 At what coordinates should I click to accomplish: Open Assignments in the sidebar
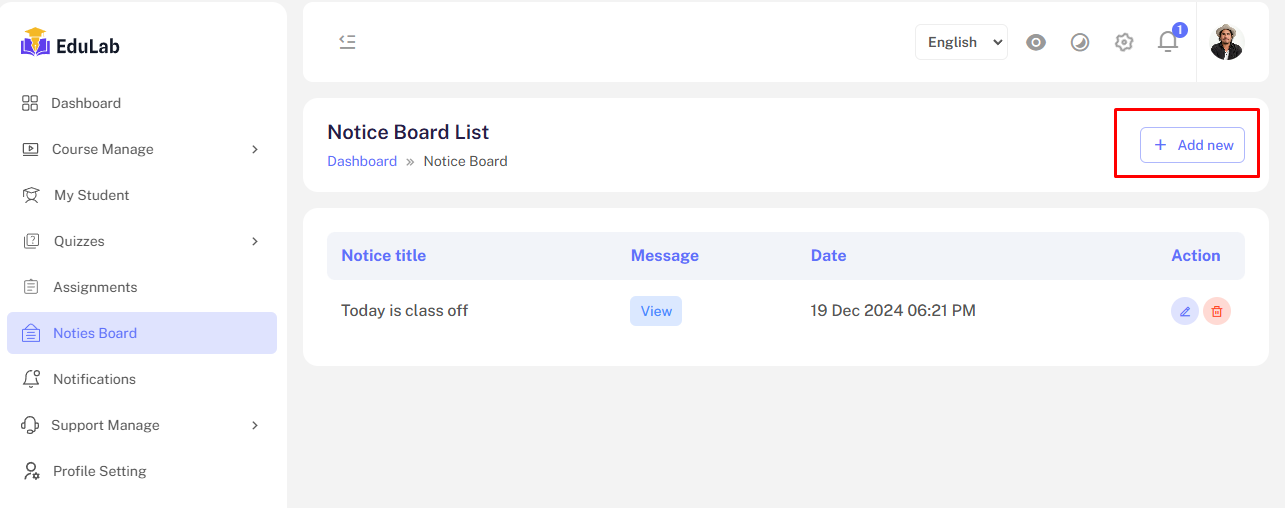(x=95, y=287)
